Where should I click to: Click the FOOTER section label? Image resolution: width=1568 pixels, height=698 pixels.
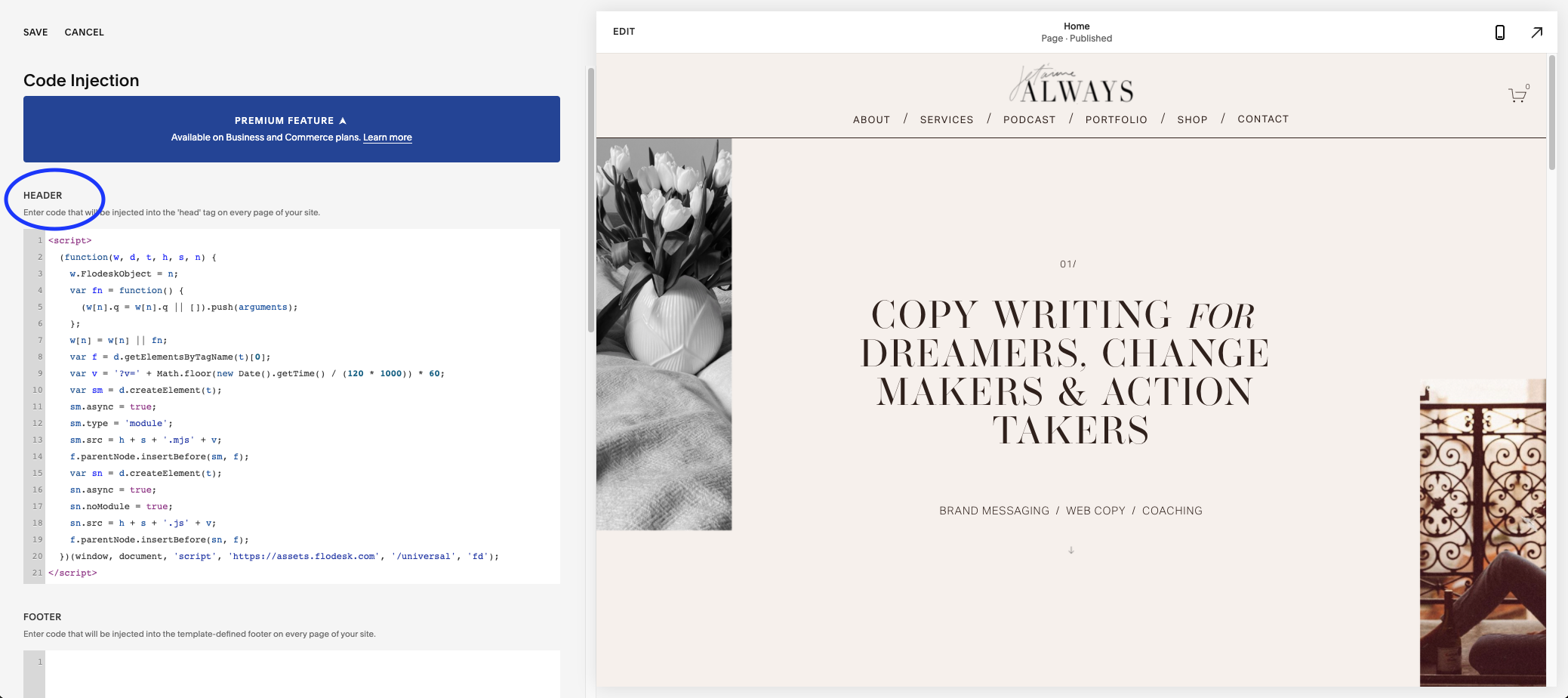click(42, 617)
